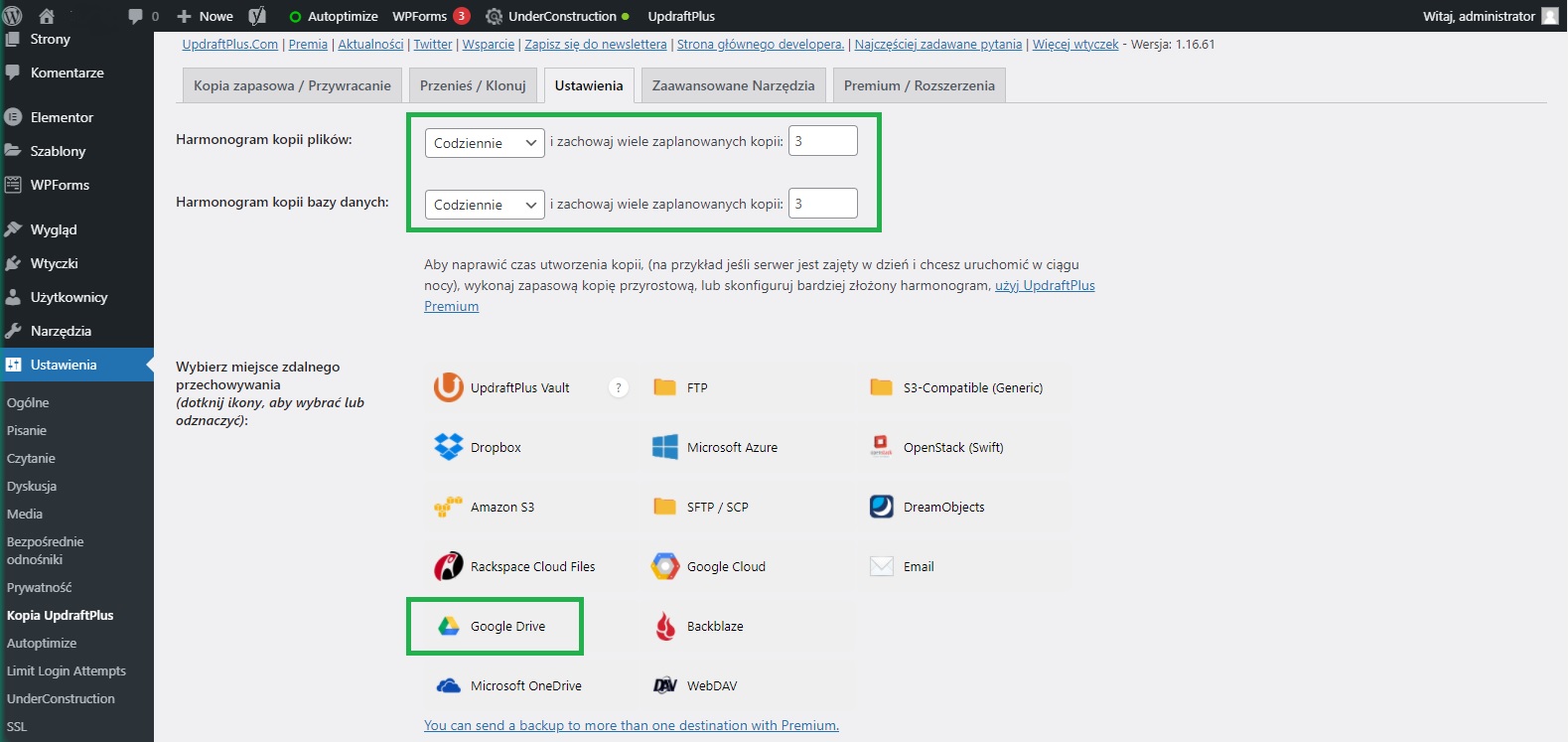Pick WebDAV storage

pos(695,685)
